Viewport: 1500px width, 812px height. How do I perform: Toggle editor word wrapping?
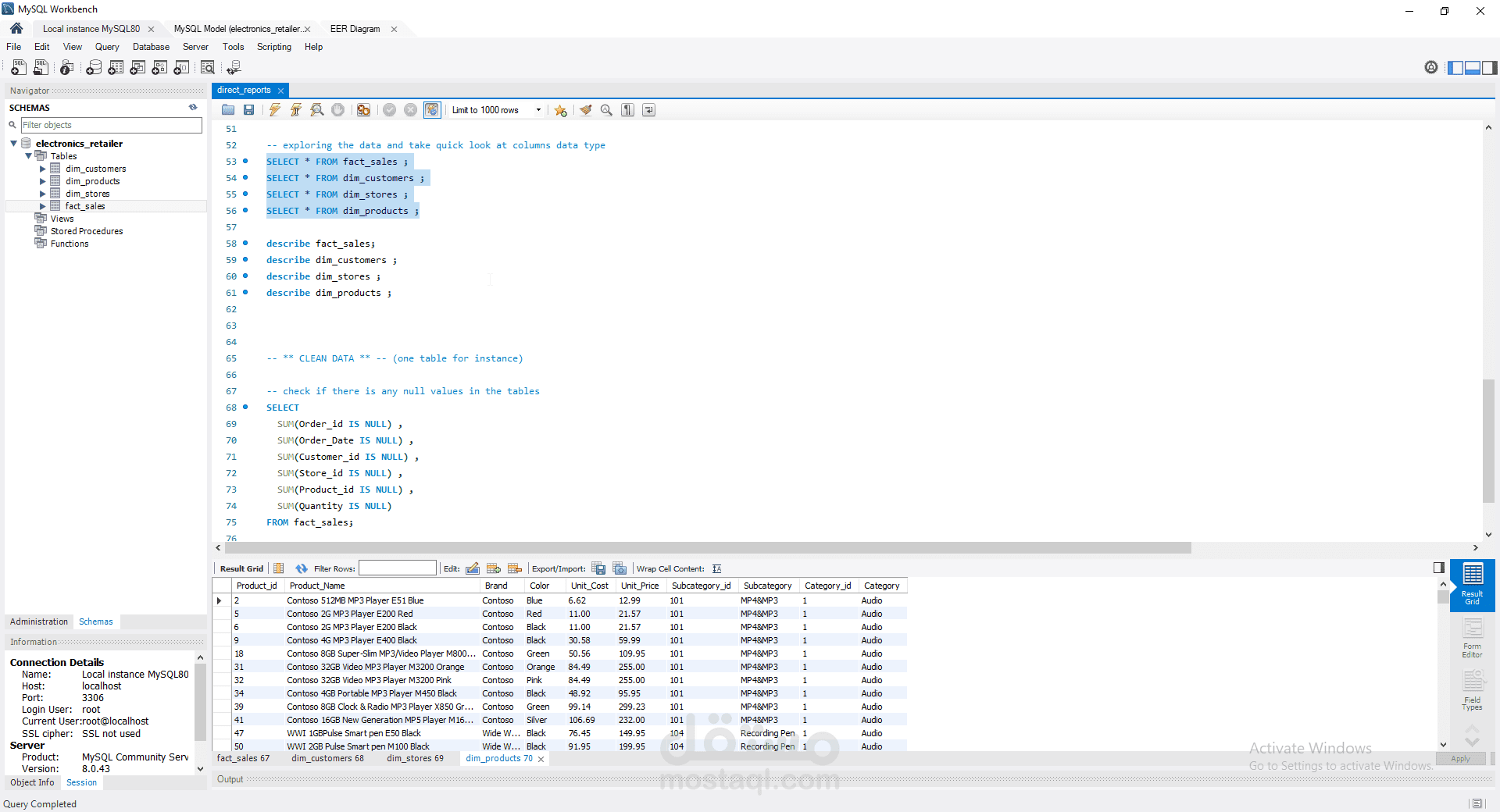coord(649,110)
